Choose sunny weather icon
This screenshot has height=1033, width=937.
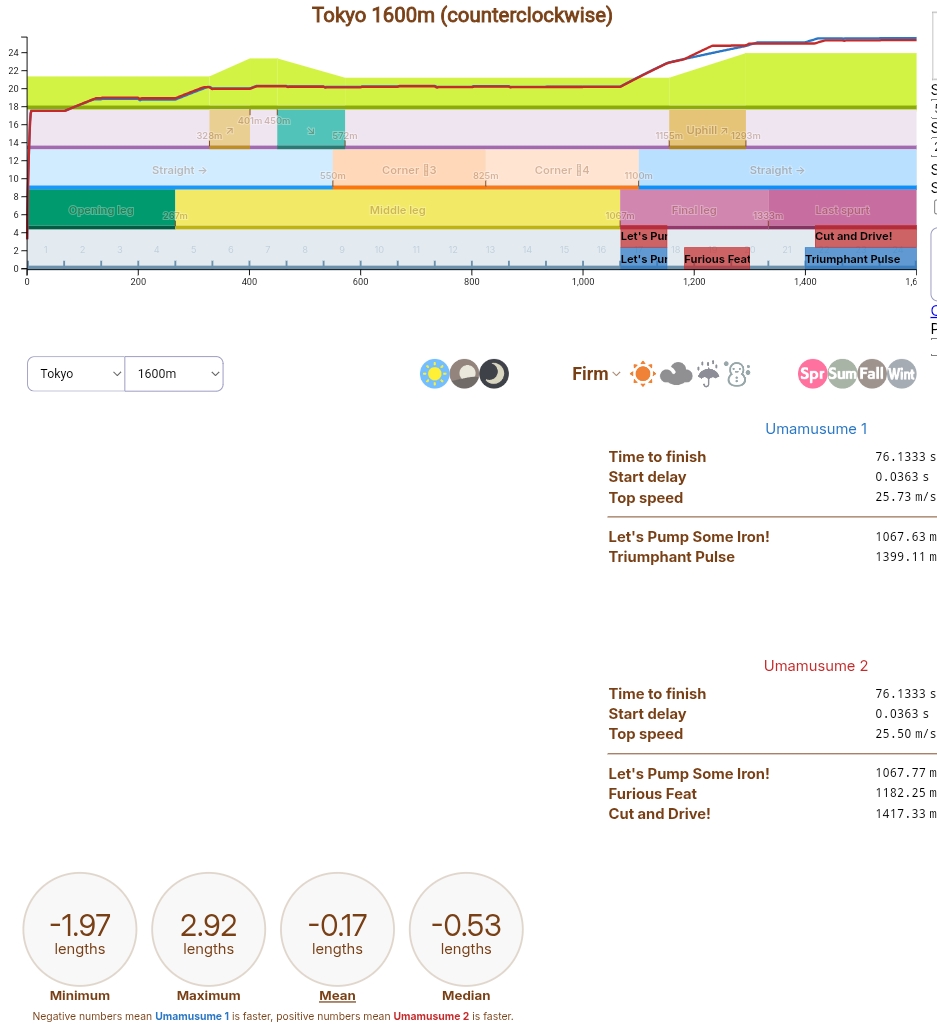tap(642, 374)
